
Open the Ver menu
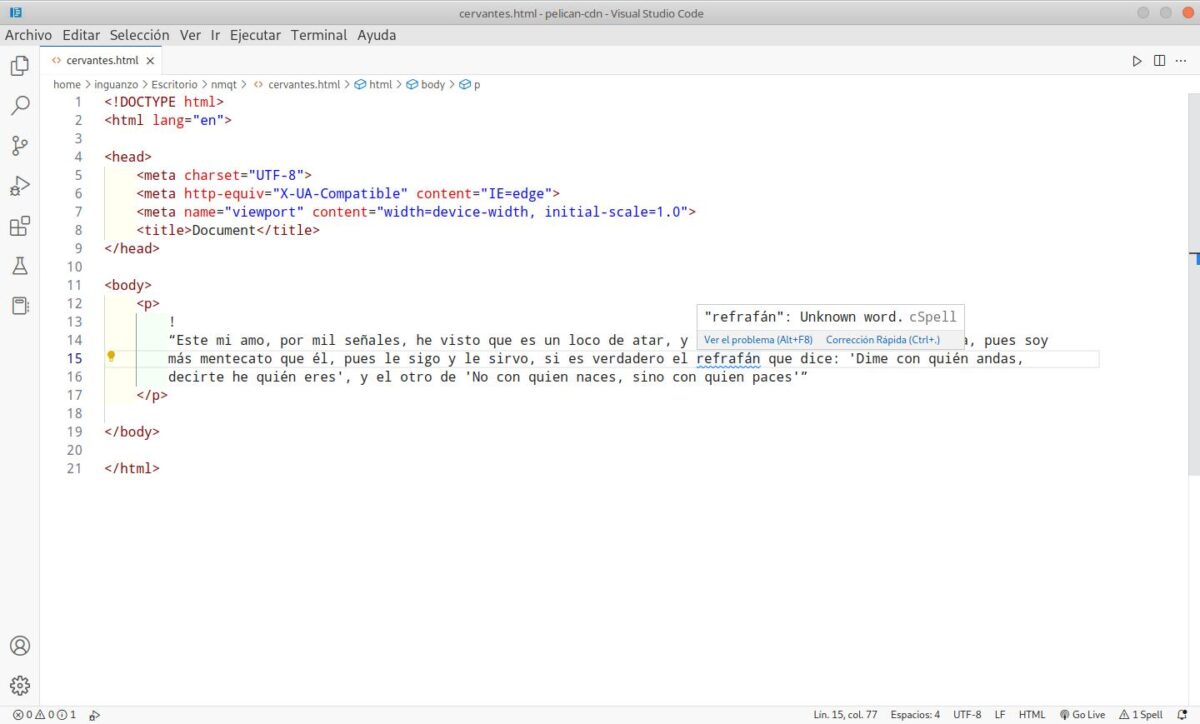click(190, 35)
